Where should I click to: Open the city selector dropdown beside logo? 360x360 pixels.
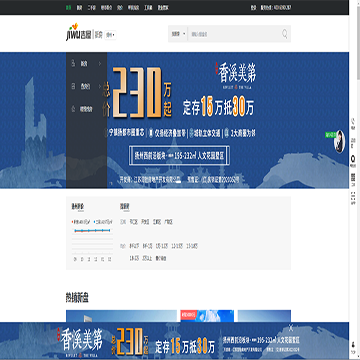click(x=110, y=35)
